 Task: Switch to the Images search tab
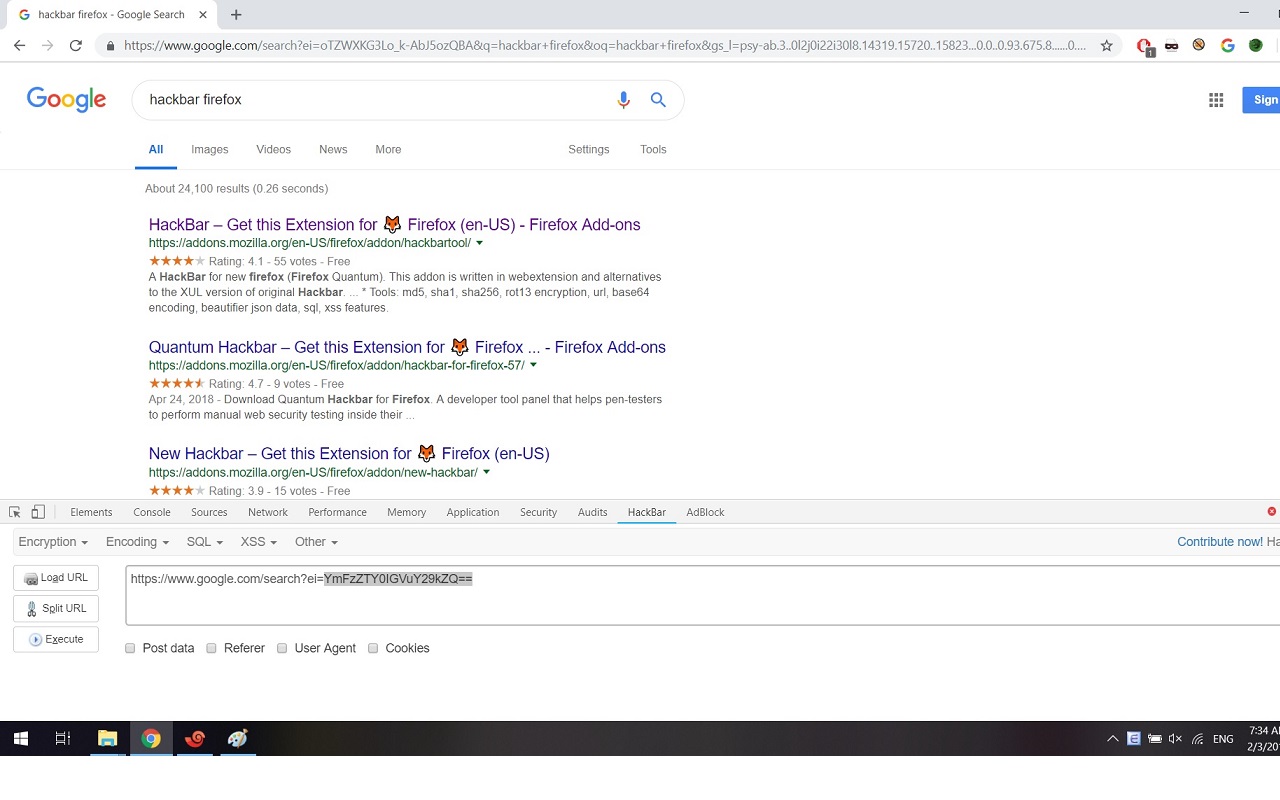210,149
